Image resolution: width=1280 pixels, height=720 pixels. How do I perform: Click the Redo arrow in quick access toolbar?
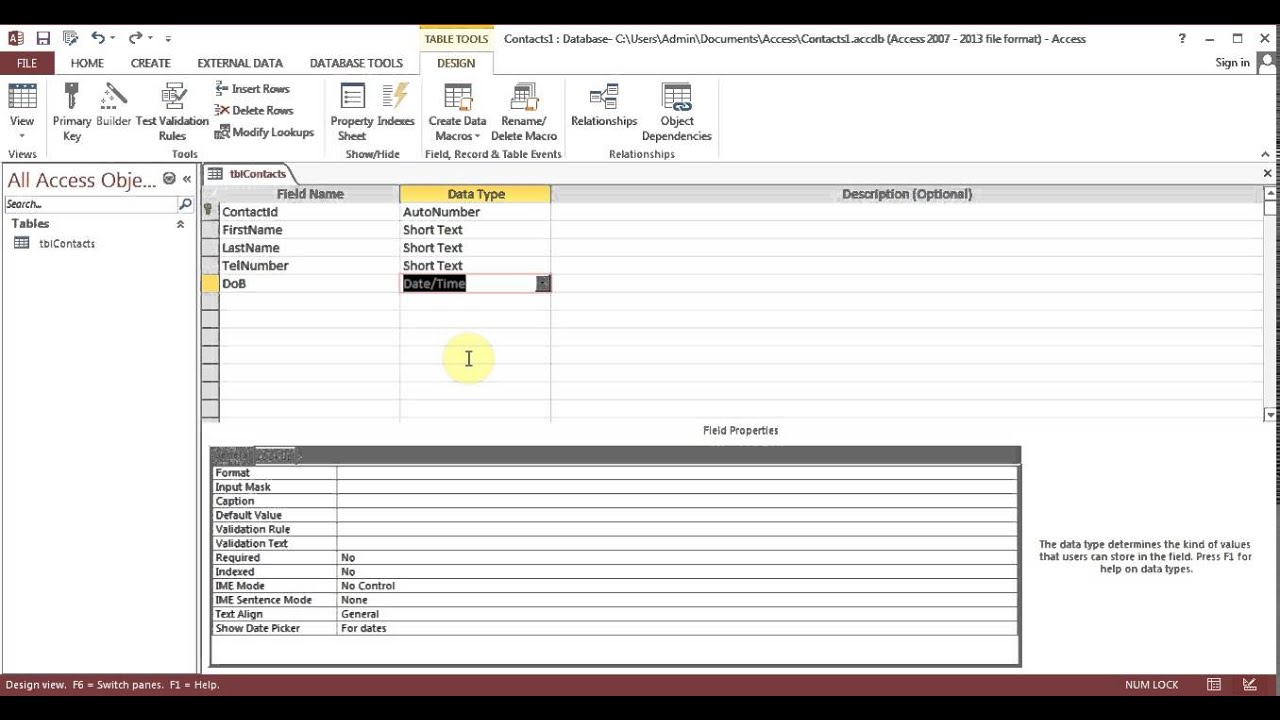tap(135, 38)
